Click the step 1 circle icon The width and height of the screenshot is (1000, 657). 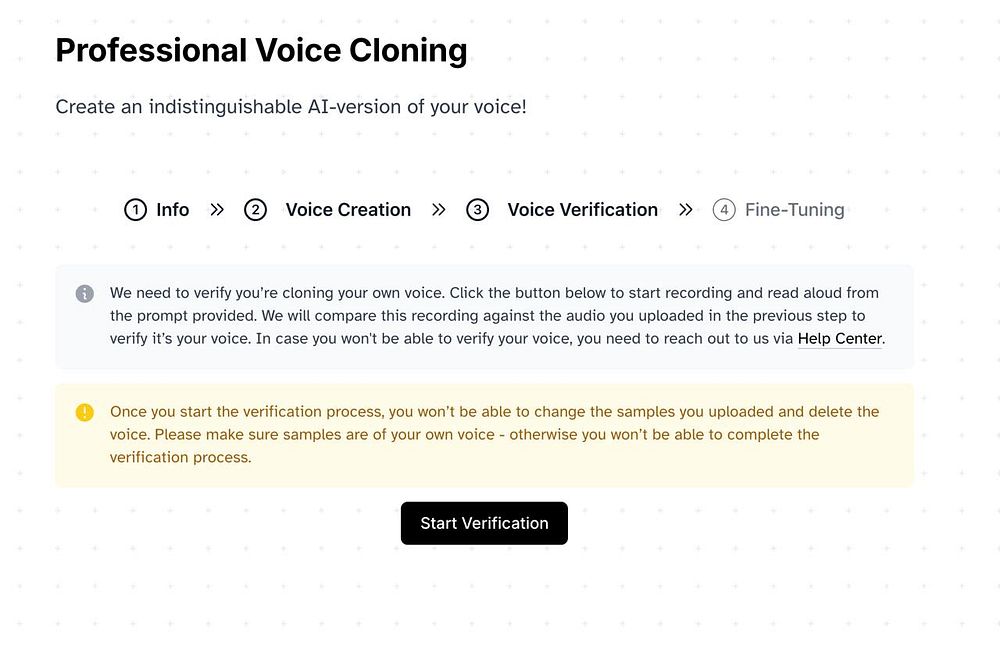click(135, 210)
